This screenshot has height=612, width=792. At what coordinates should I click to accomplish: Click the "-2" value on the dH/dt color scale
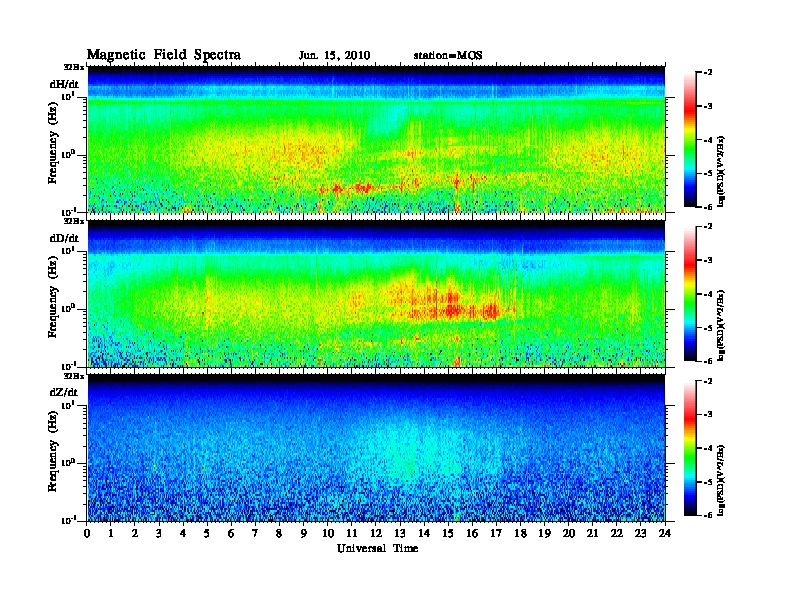click(x=708, y=73)
